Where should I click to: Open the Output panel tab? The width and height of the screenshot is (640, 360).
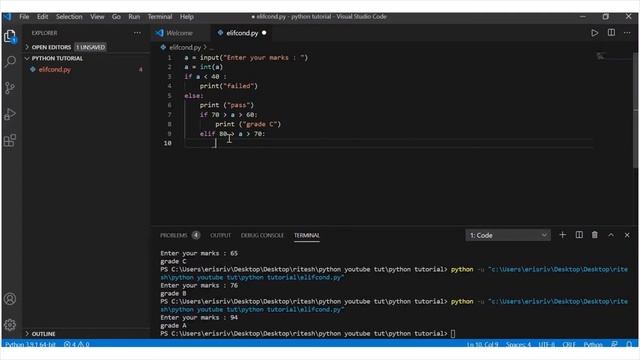[220, 236]
